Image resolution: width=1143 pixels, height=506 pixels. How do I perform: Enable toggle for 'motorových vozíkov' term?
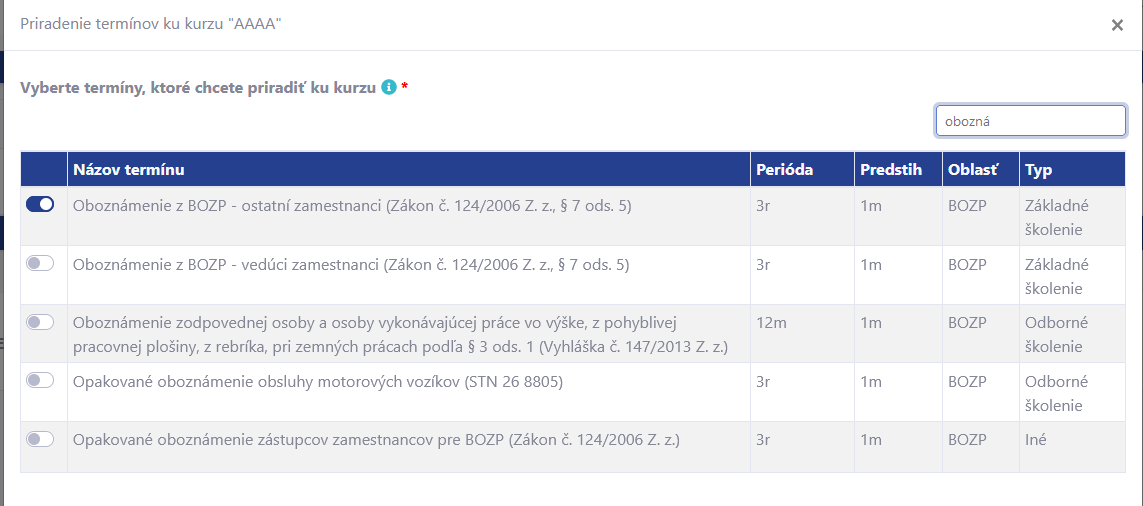point(40,380)
